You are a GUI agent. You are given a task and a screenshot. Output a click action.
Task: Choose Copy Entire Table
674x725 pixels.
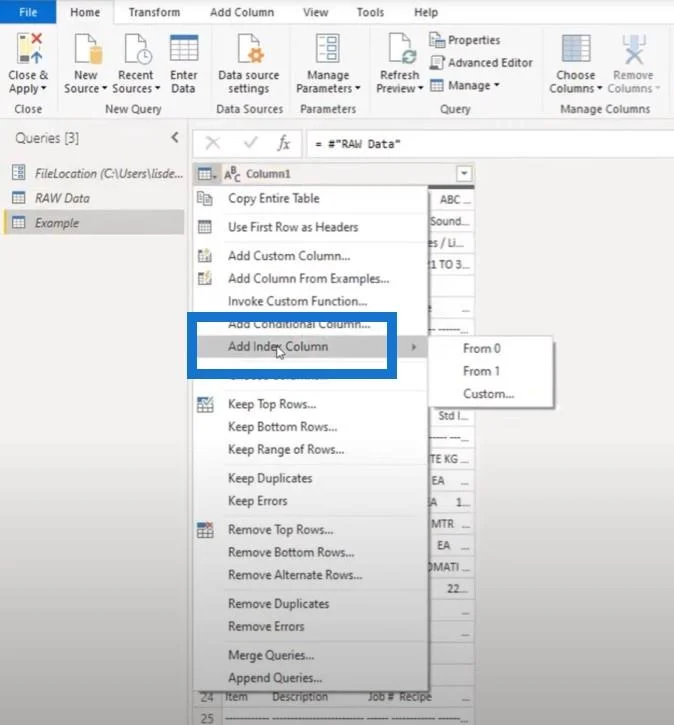(311, 198)
